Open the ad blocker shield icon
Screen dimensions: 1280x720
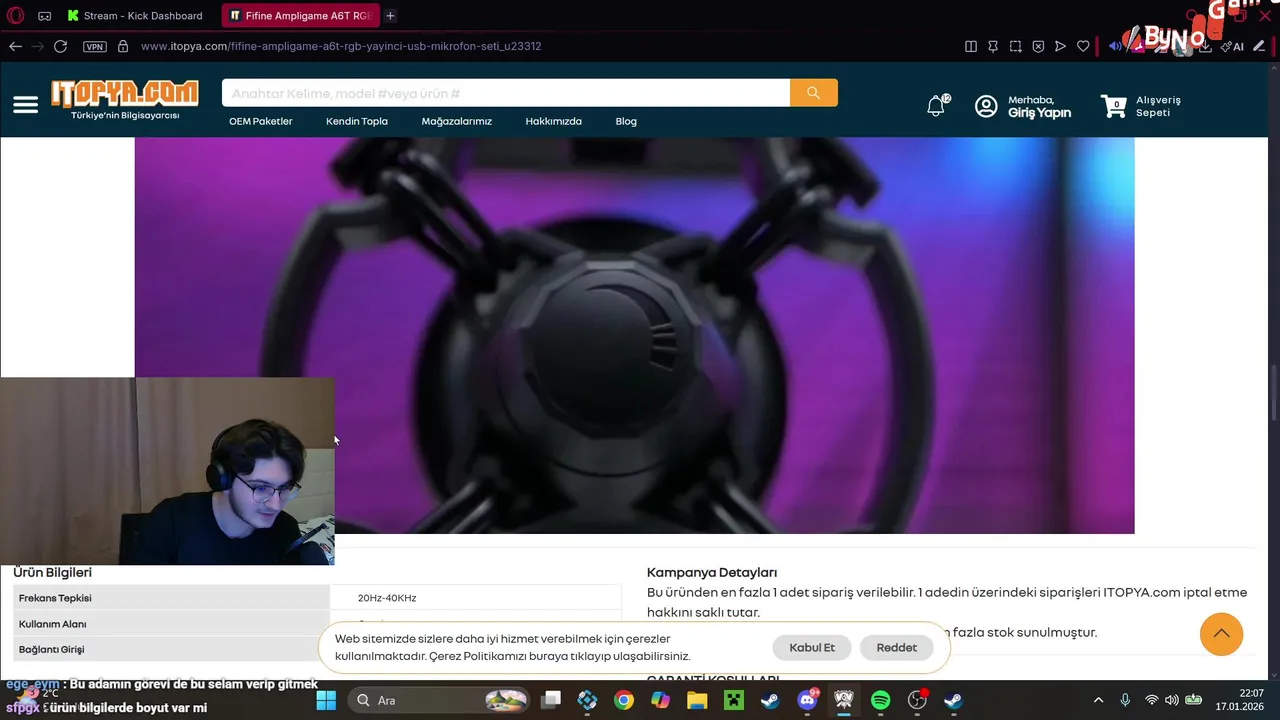1038,46
